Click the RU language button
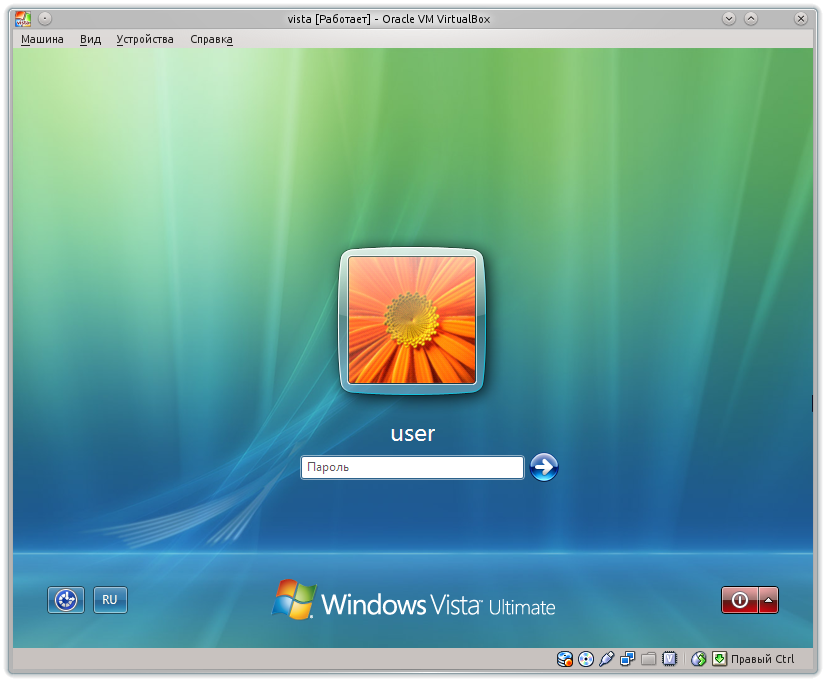The image size is (826, 682). tap(109, 600)
